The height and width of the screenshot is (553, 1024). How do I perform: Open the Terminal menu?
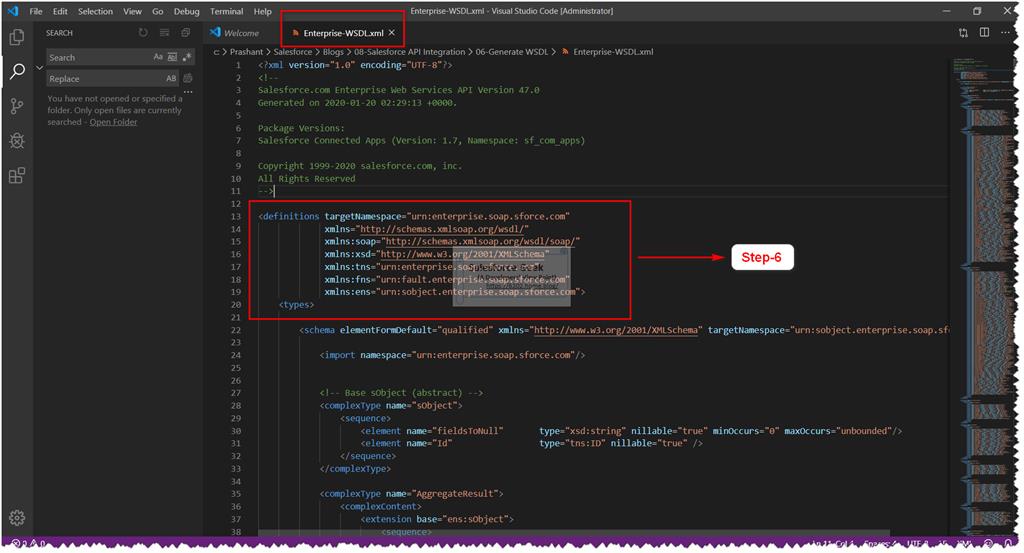[227, 11]
